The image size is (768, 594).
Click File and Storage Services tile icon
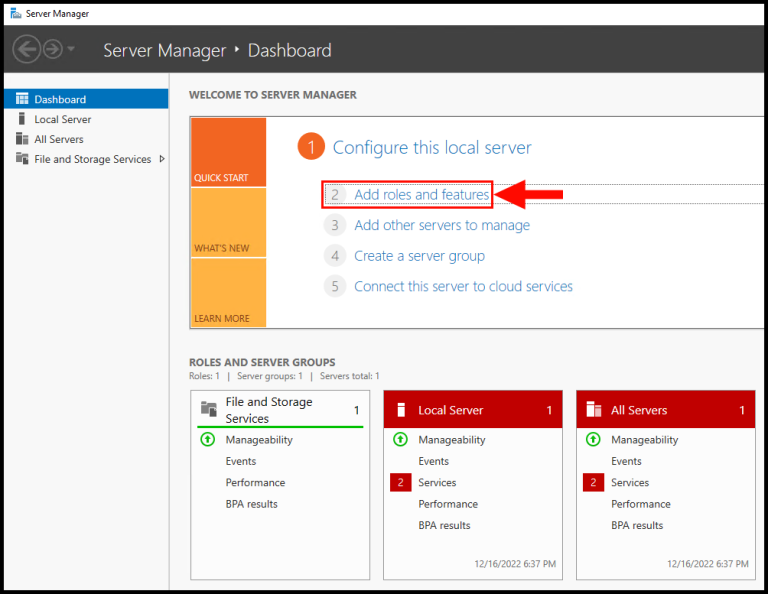pos(208,409)
